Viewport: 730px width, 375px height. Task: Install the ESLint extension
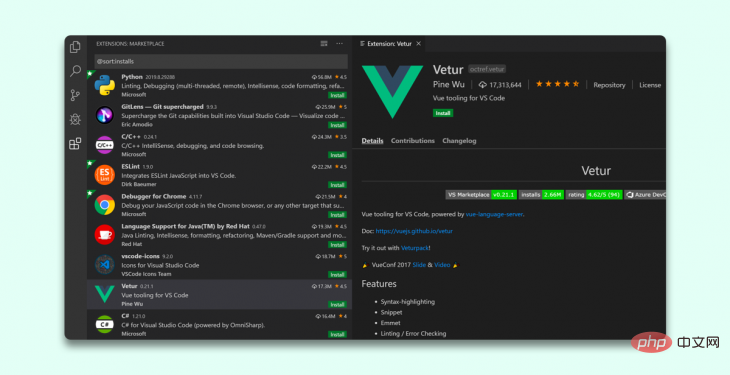point(337,185)
